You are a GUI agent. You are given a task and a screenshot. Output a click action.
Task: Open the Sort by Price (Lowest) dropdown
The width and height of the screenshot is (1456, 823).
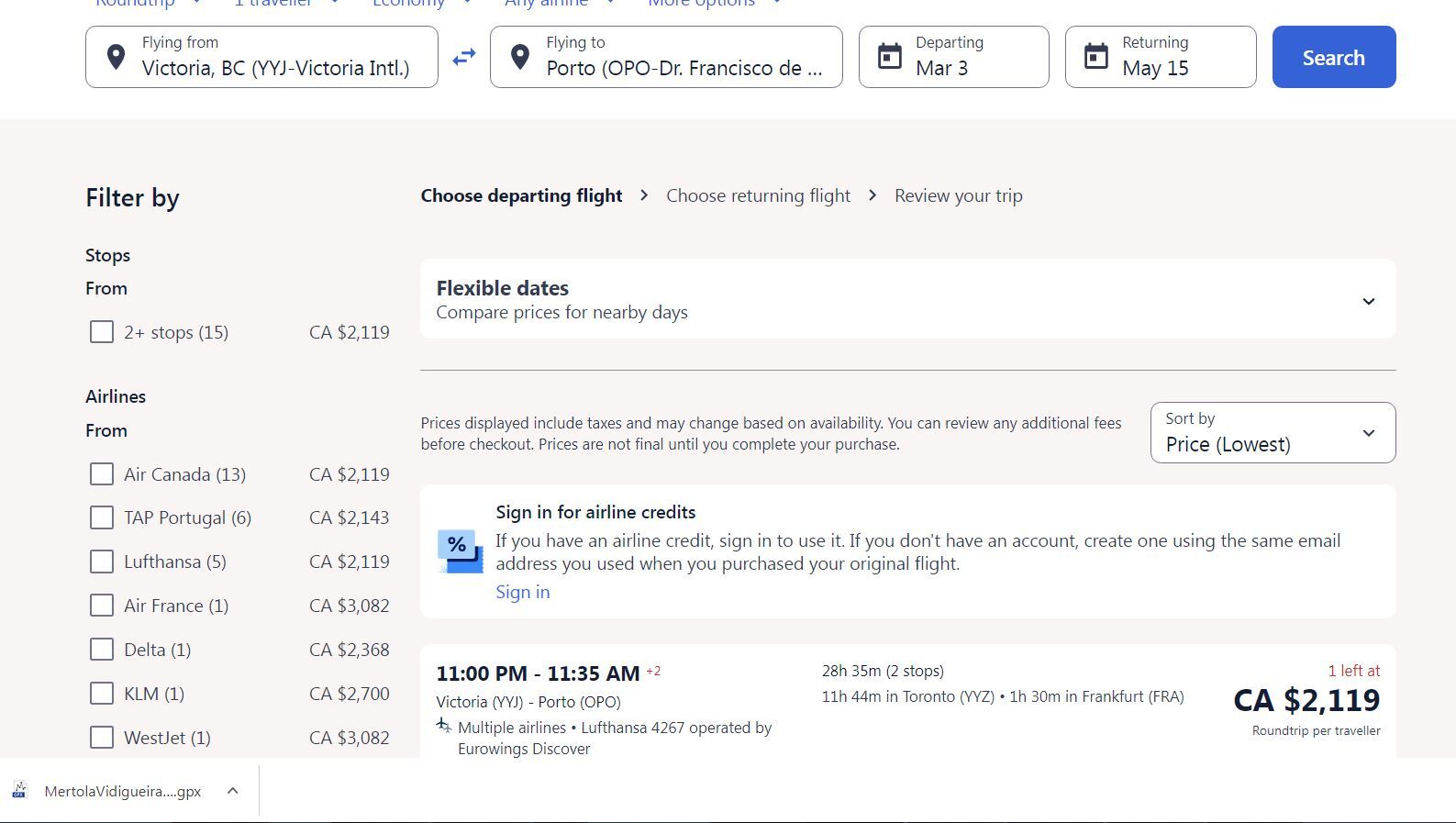point(1272,433)
